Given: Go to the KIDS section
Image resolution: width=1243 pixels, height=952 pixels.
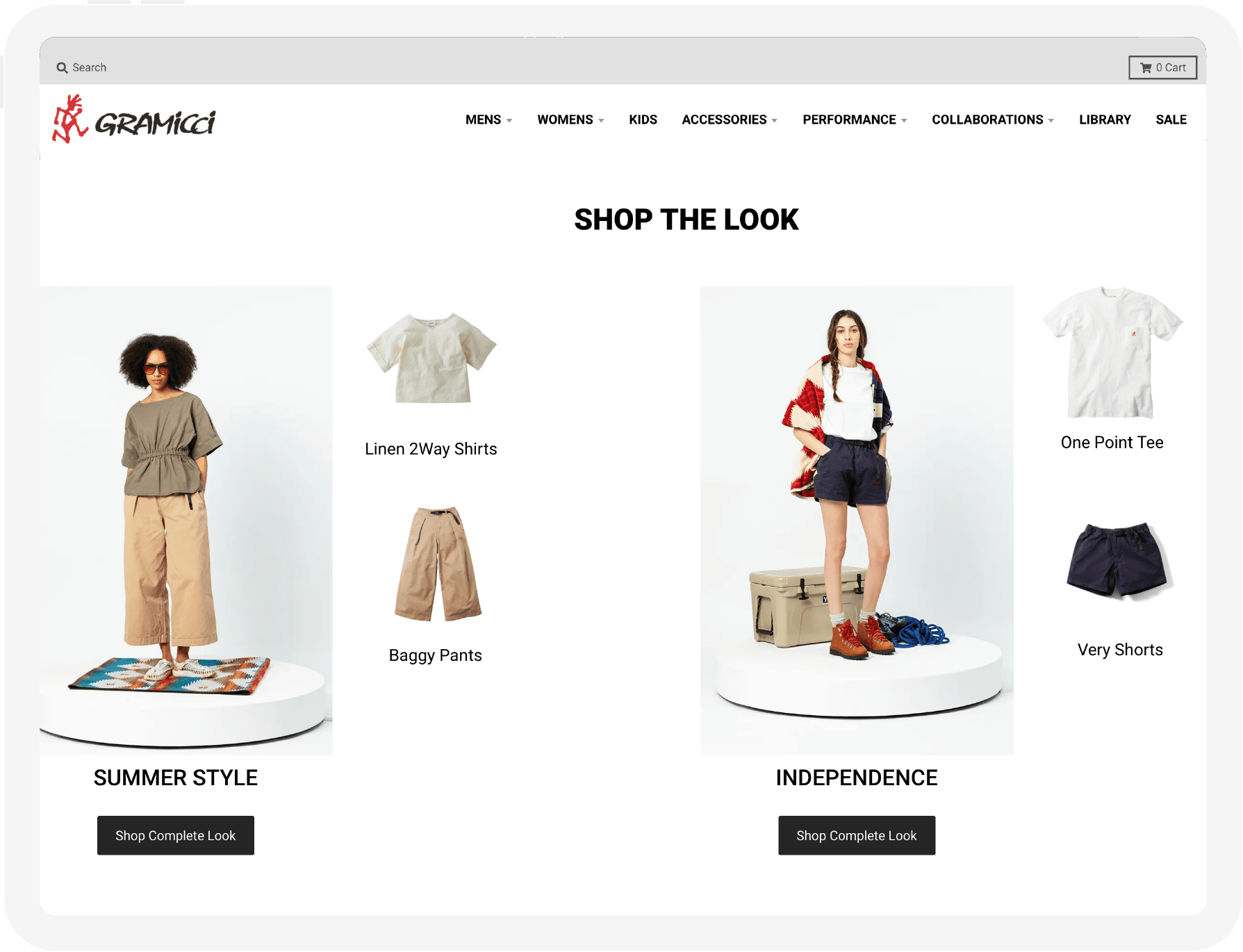Looking at the screenshot, I should click(x=643, y=120).
